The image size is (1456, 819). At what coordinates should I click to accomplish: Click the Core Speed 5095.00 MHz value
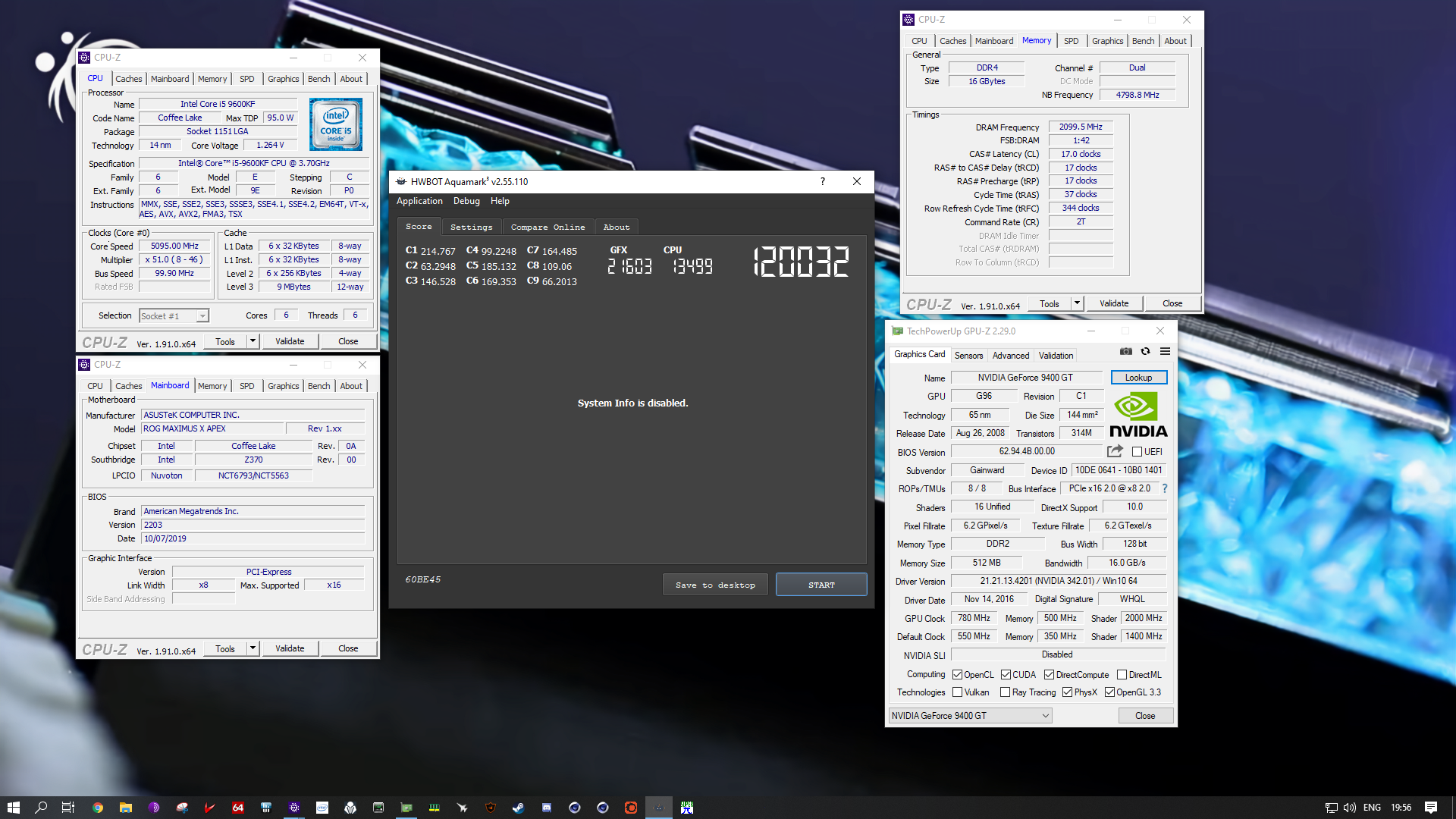coord(174,246)
